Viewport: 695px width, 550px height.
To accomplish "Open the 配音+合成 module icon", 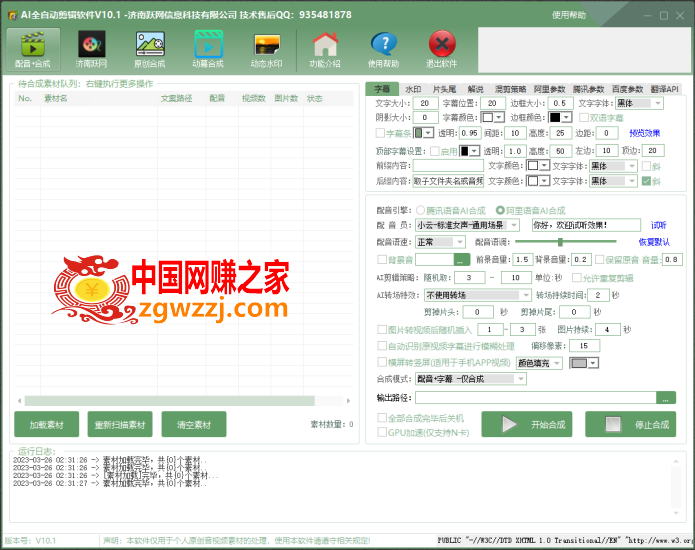I will [33, 49].
